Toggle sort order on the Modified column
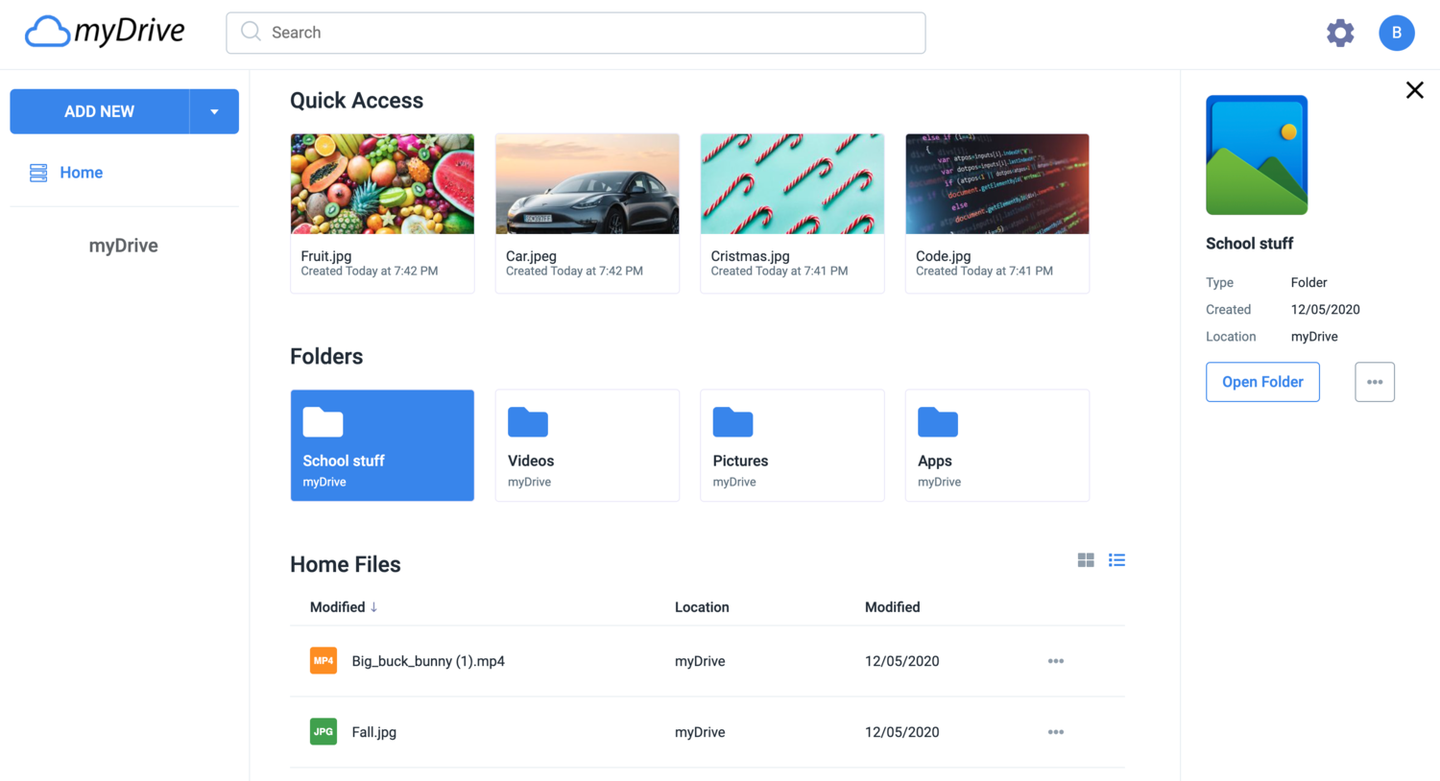The width and height of the screenshot is (1440, 781). point(343,607)
